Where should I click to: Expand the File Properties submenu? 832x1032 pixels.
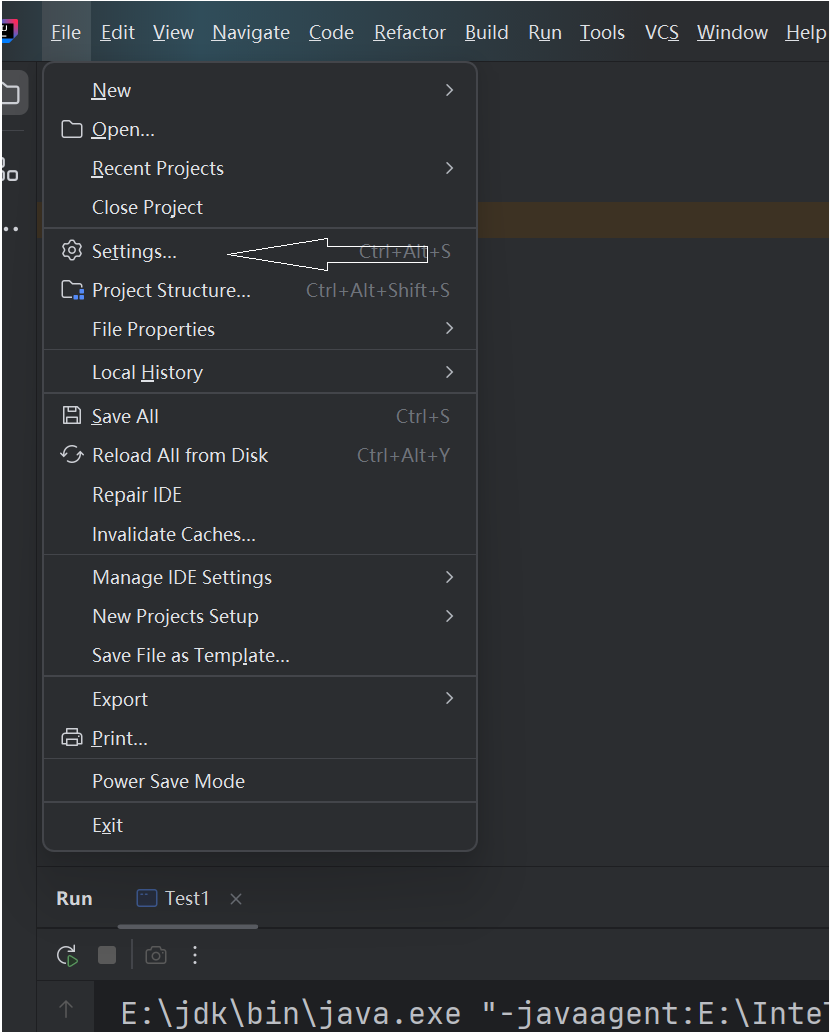click(260, 329)
